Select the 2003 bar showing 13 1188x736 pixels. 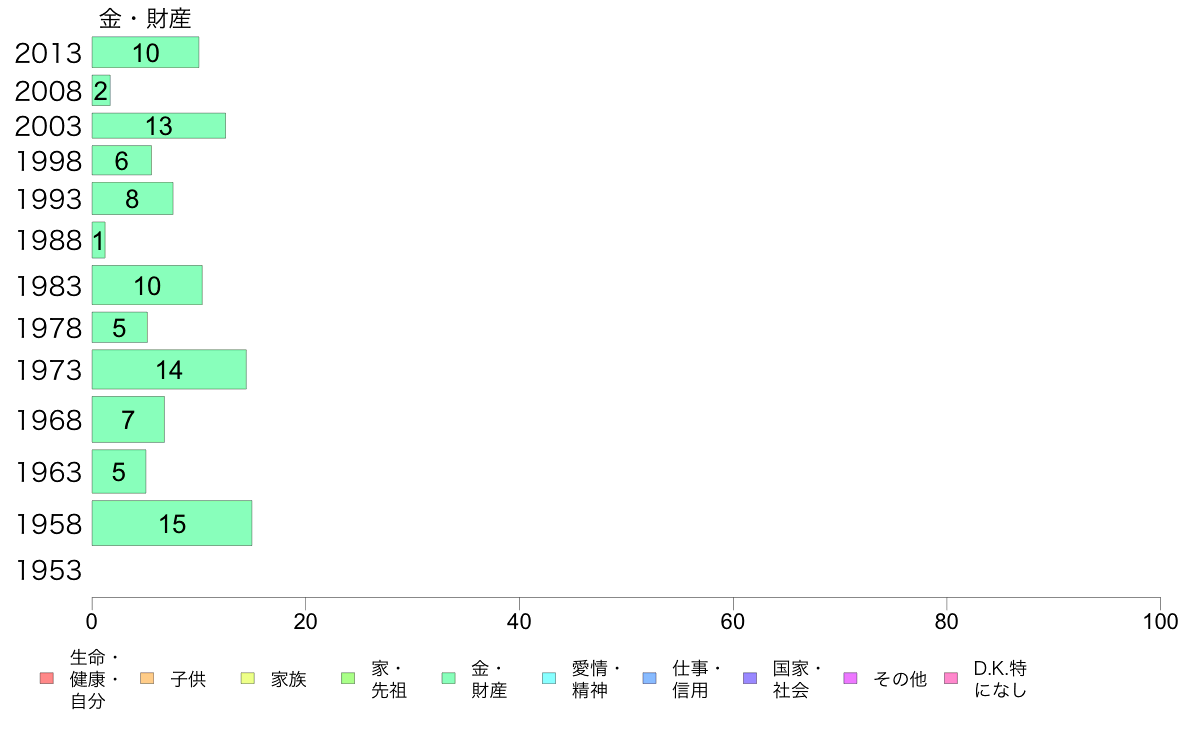[159, 126]
